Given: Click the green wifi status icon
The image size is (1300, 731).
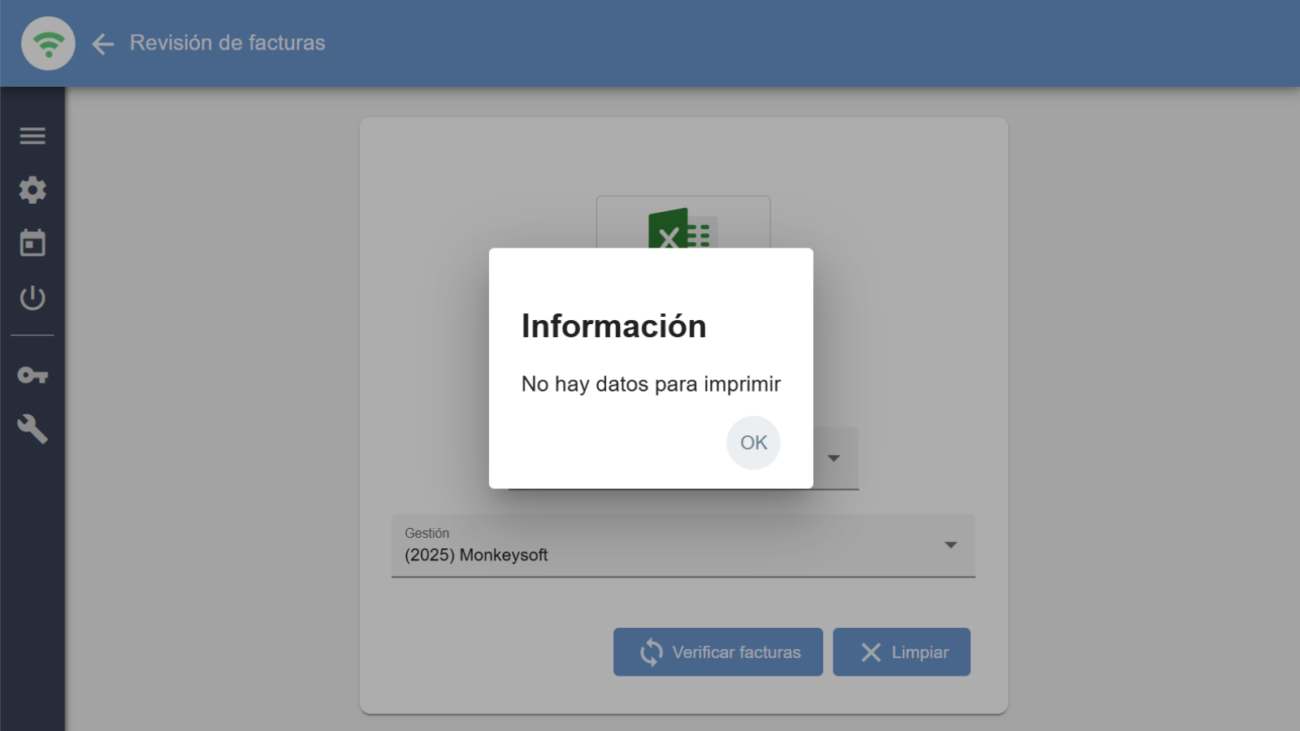Looking at the screenshot, I should (x=48, y=44).
